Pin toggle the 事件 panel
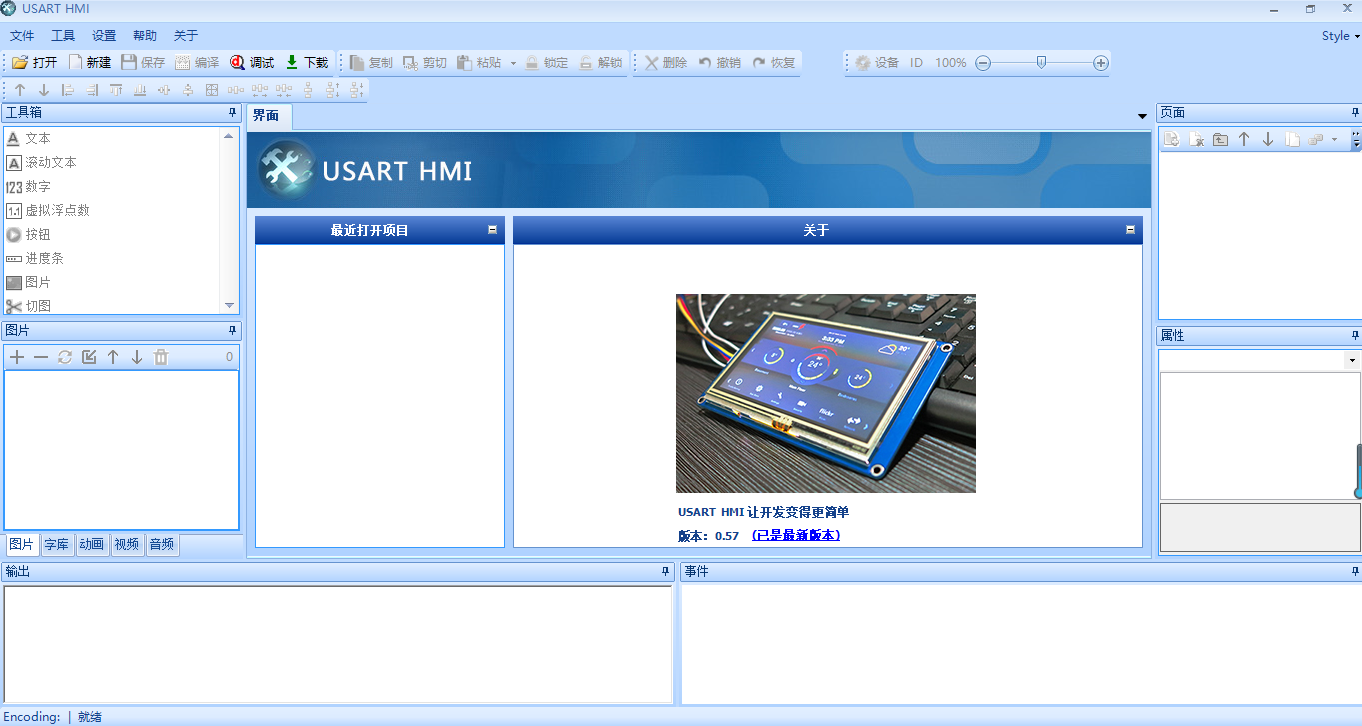The image size is (1362, 726). click(1355, 571)
